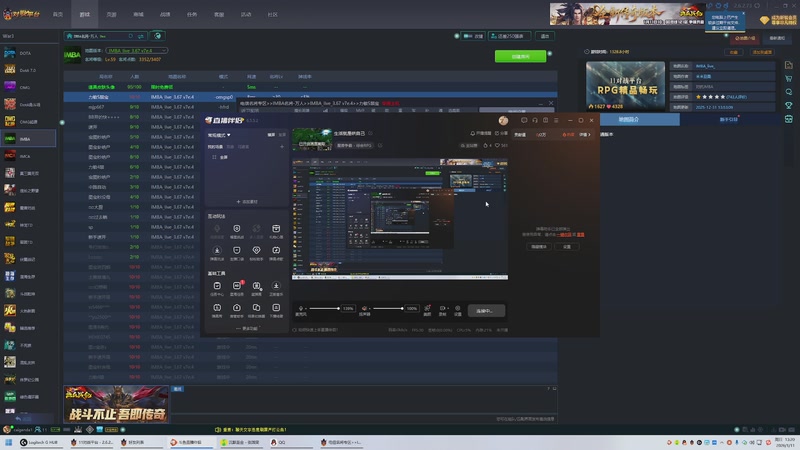Click the heart likes icon beside stream title
The height and width of the screenshot is (450, 800).
pyautogui.click(x=497, y=145)
